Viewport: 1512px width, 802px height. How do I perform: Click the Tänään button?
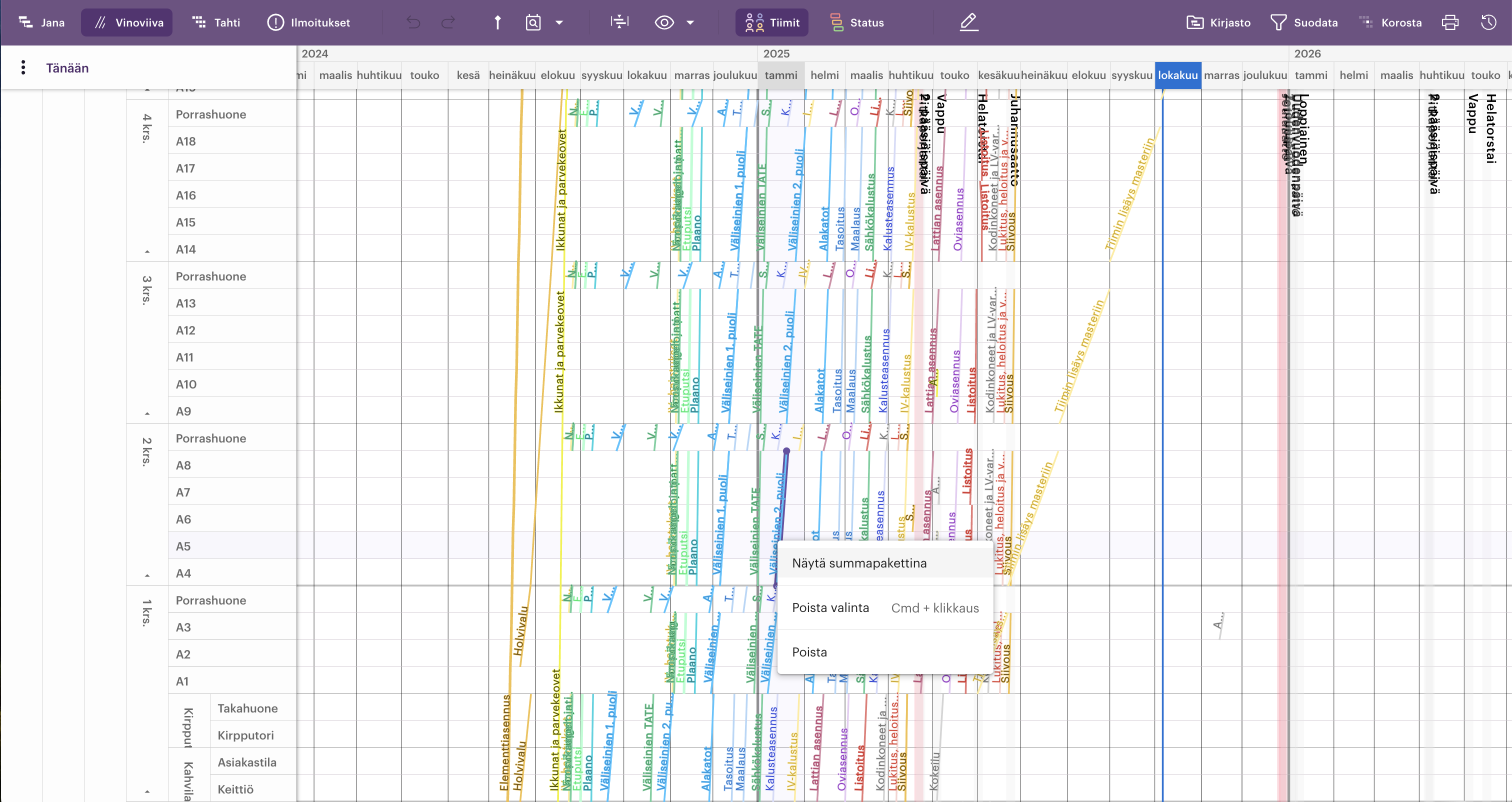(x=67, y=68)
